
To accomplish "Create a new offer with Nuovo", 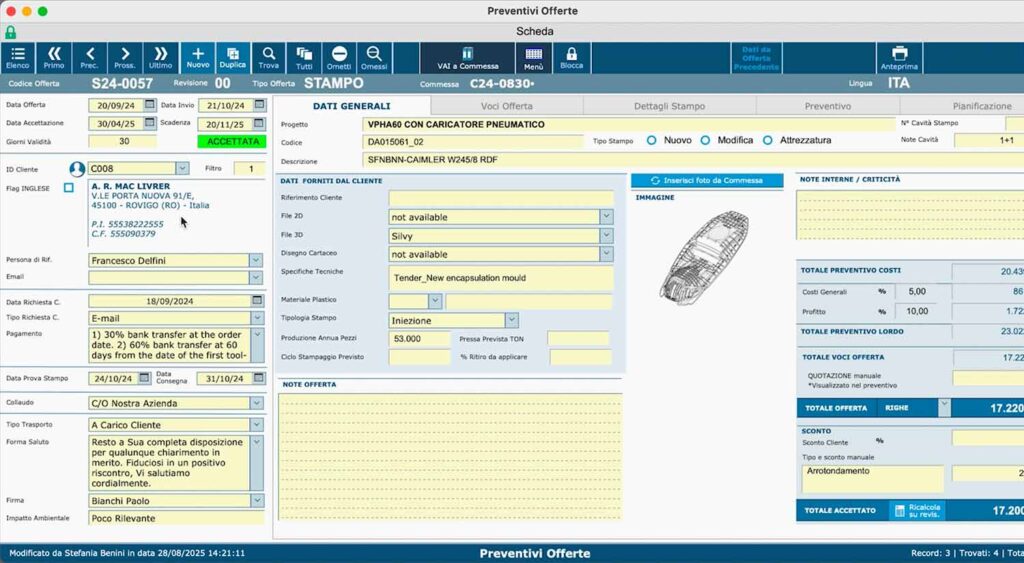I will pos(197,58).
